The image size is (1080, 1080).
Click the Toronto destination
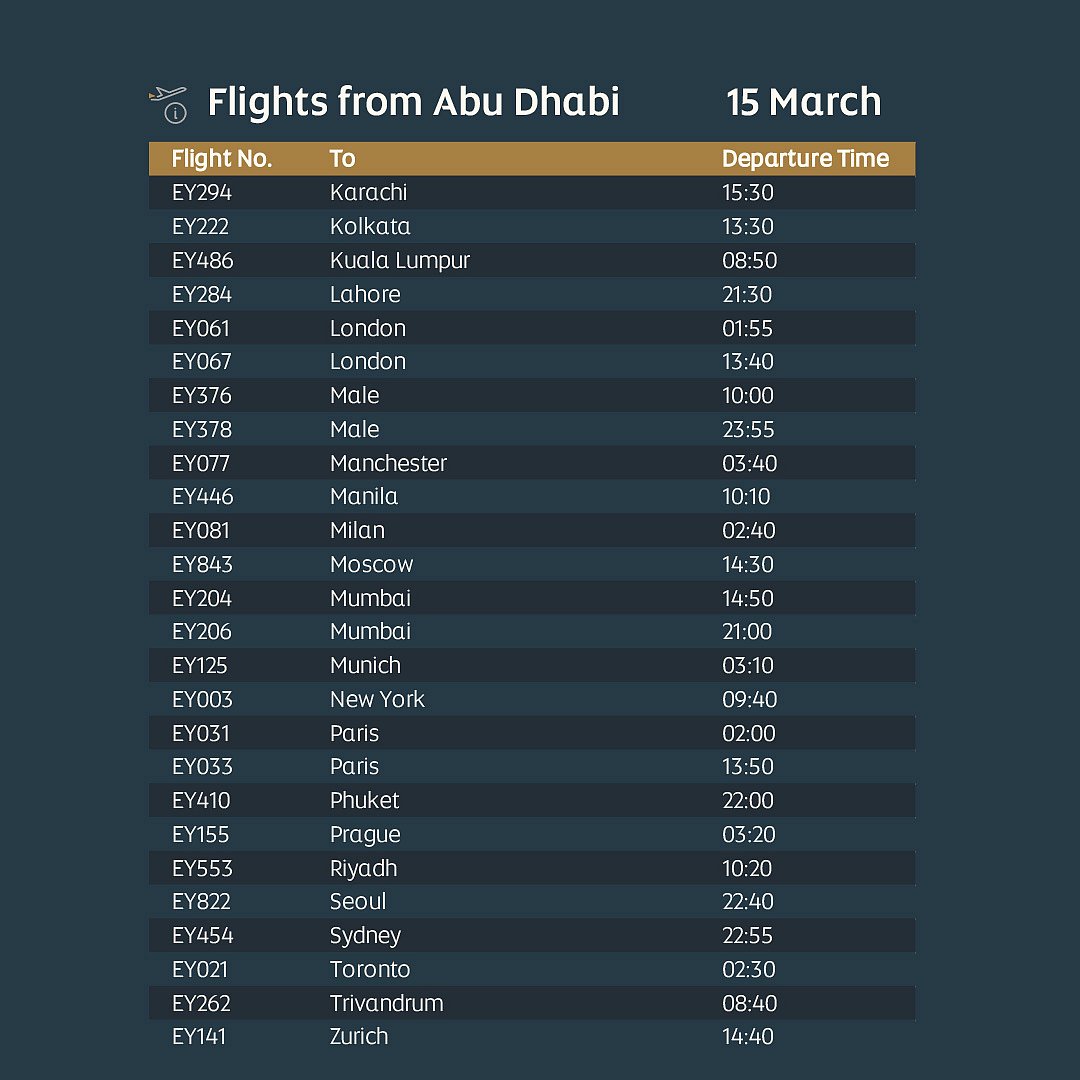[370, 969]
